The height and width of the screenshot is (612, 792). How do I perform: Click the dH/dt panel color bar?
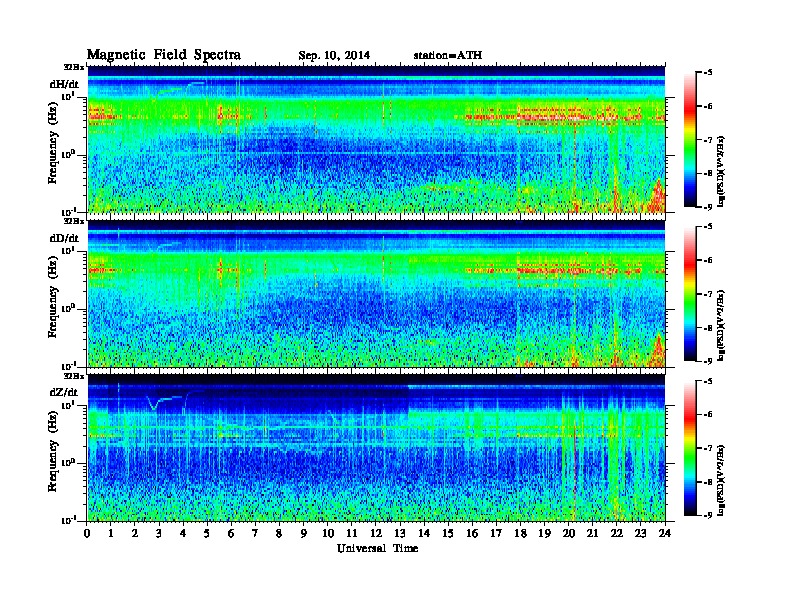coord(690,139)
